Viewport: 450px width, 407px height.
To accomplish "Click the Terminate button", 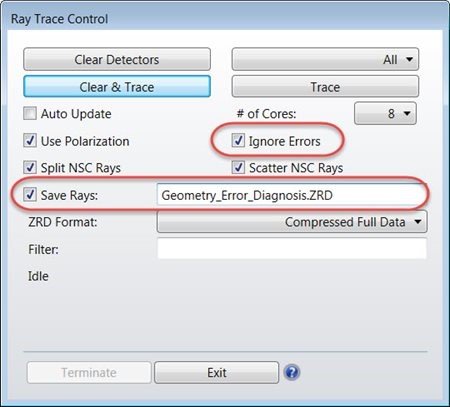I will click(x=89, y=372).
